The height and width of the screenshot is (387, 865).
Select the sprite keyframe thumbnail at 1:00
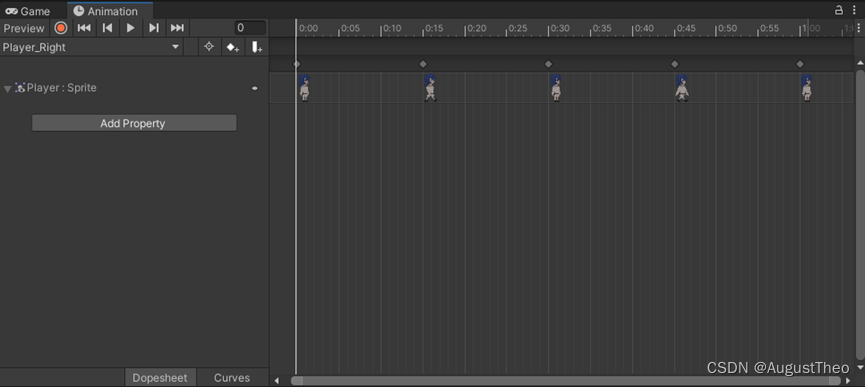pos(807,88)
